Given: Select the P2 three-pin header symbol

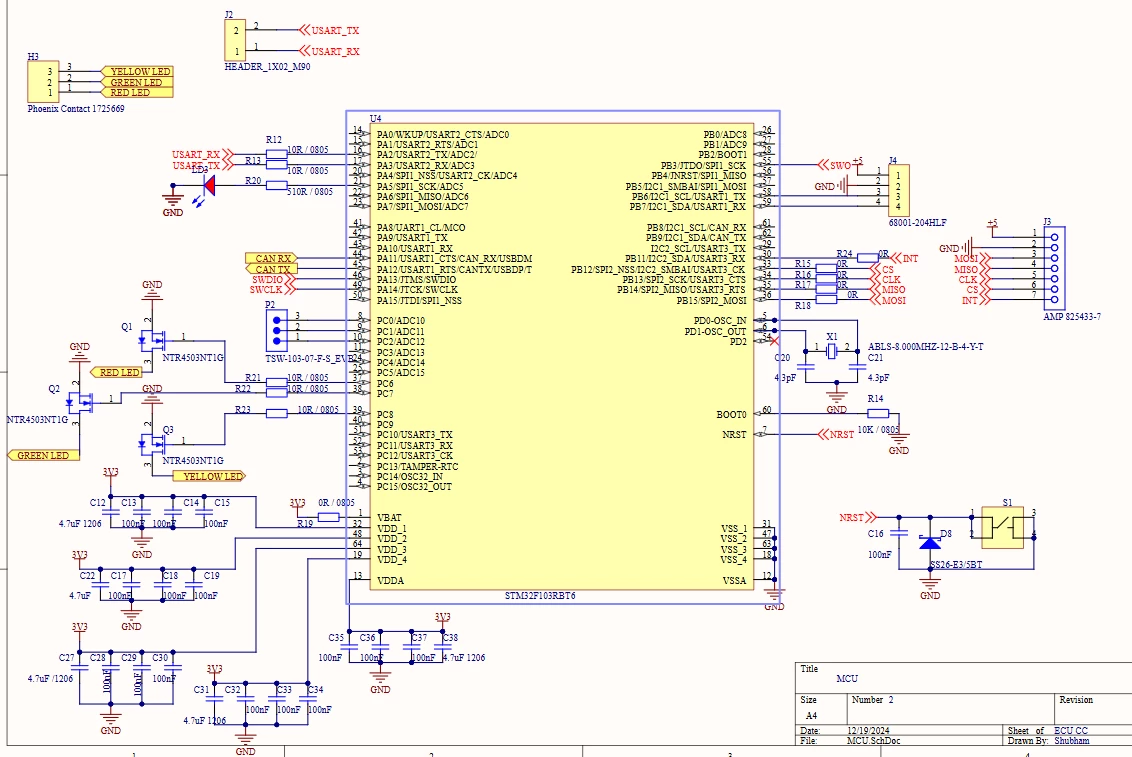Looking at the screenshot, I should [277, 331].
